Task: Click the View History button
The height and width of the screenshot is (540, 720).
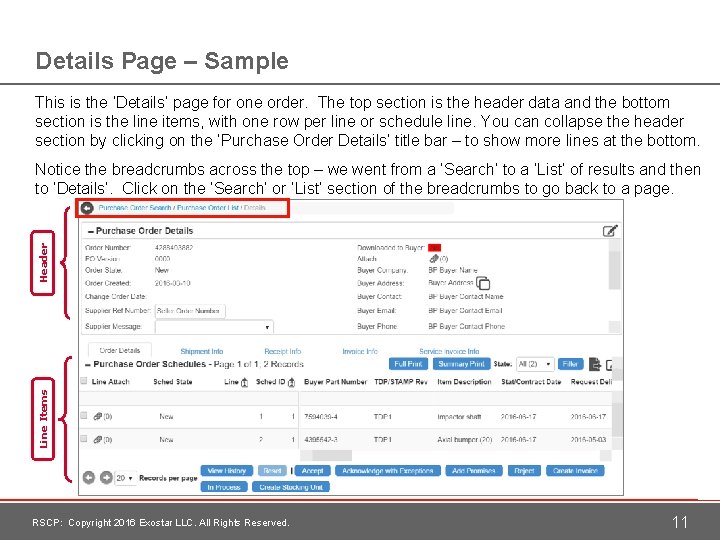Action: (227, 471)
